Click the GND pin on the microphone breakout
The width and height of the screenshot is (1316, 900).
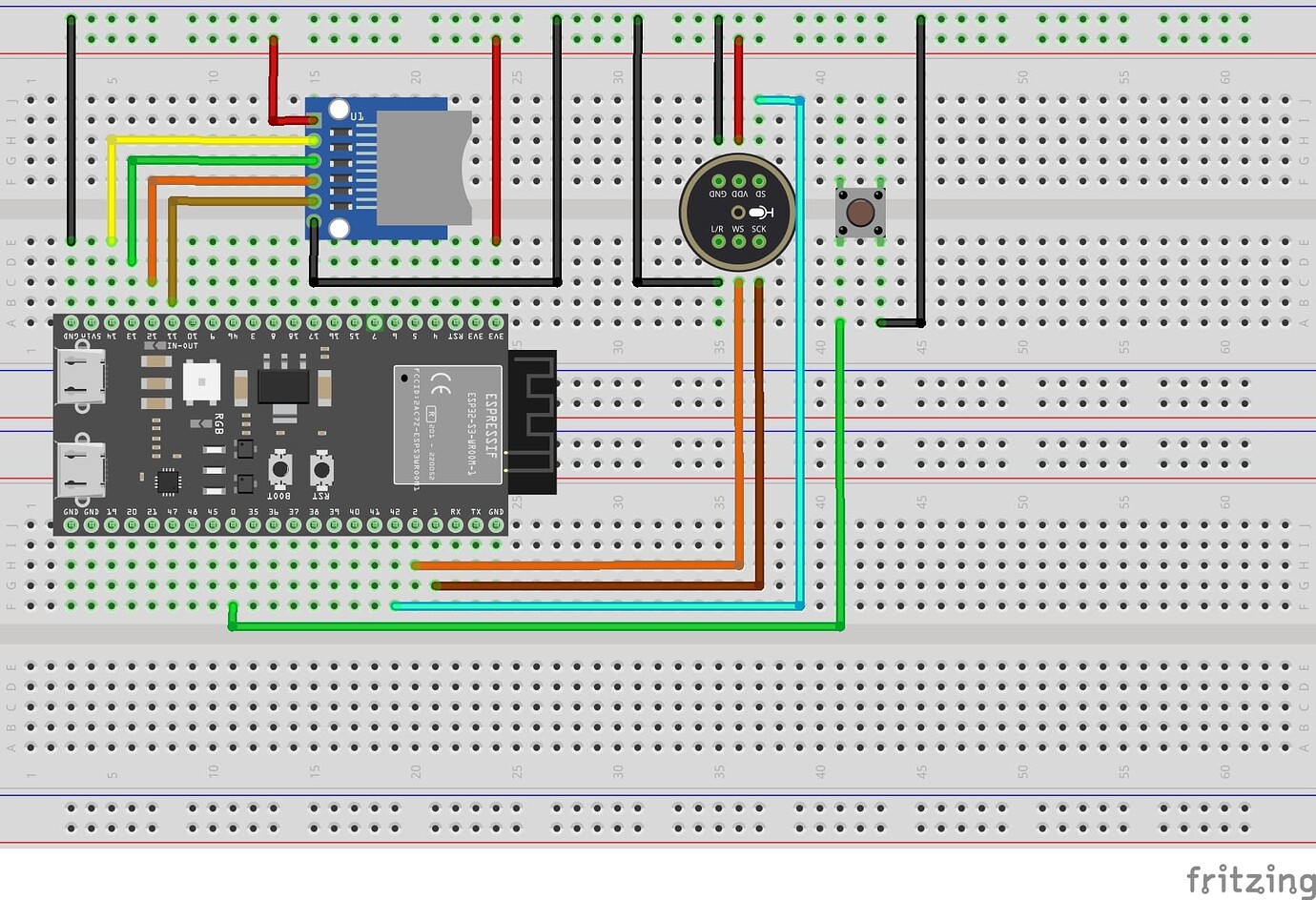(x=719, y=181)
